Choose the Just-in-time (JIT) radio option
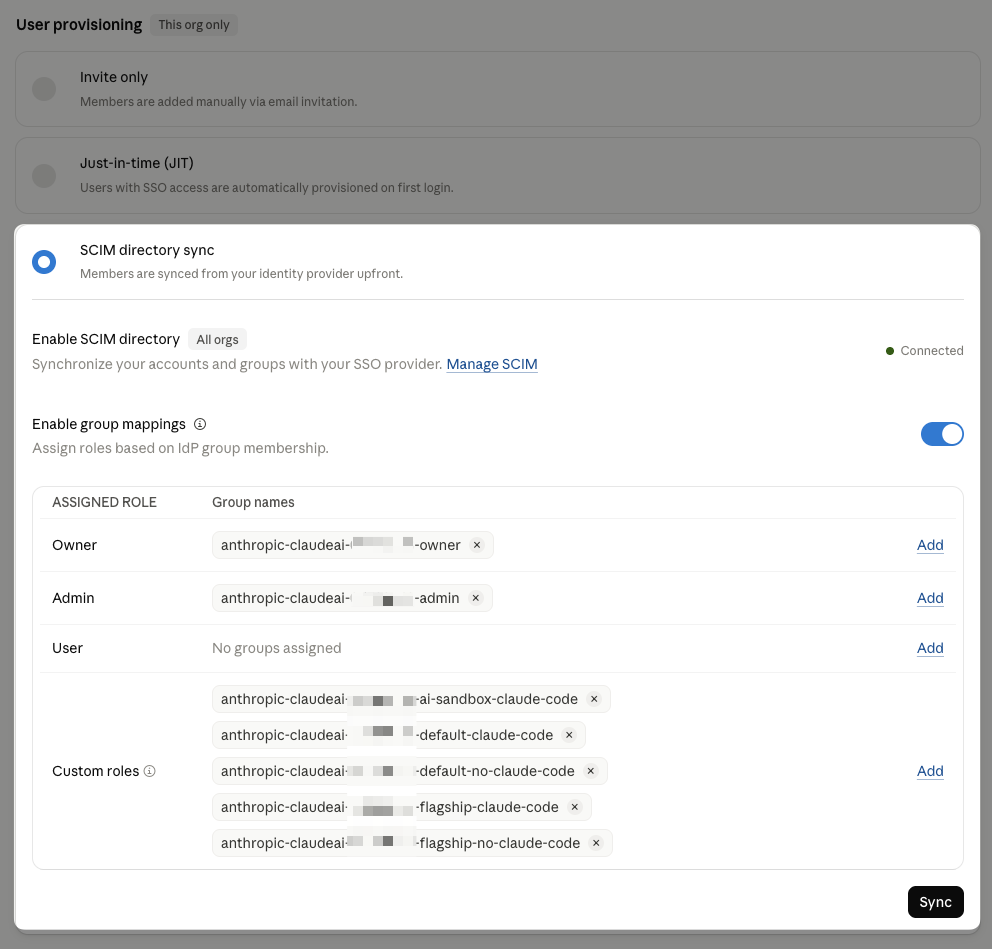The image size is (992, 949). (x=44, y=175)
